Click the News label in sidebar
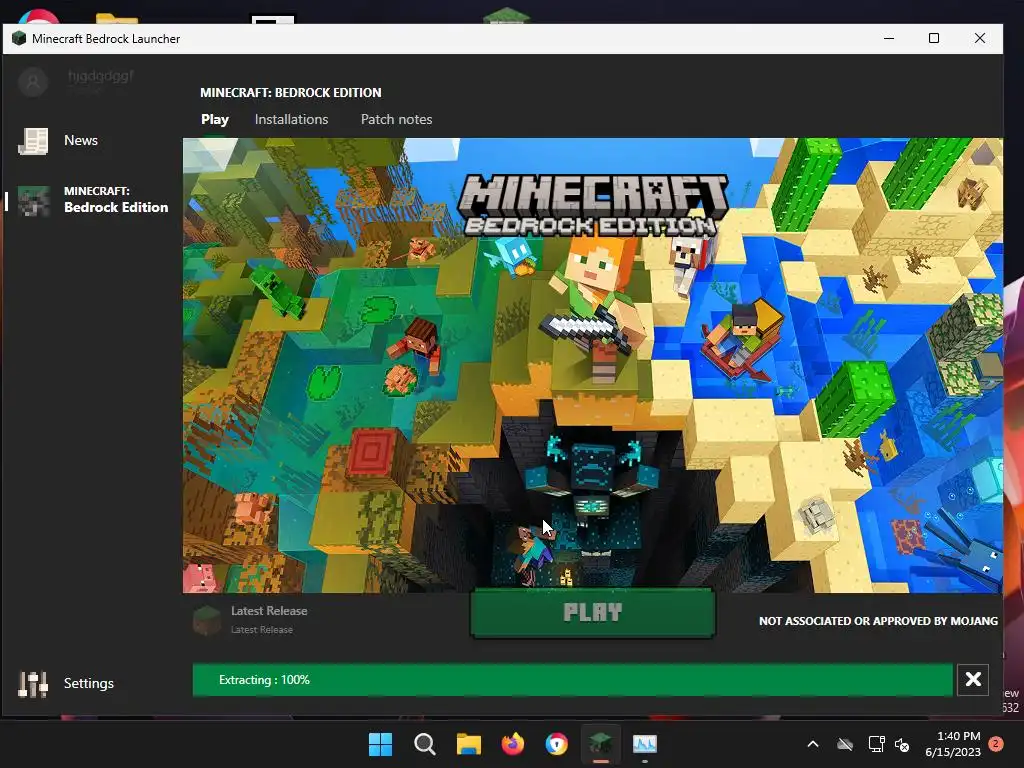1024x768 pixels. pyautogui.click(x=81, y=140)
